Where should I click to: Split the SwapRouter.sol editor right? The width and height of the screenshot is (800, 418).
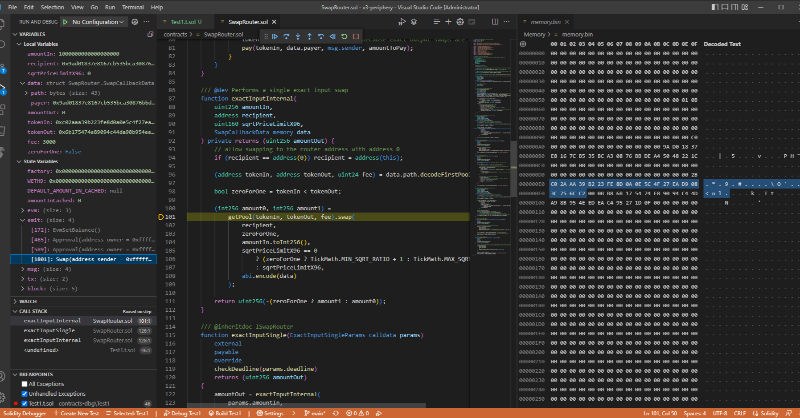pos(494,22)
